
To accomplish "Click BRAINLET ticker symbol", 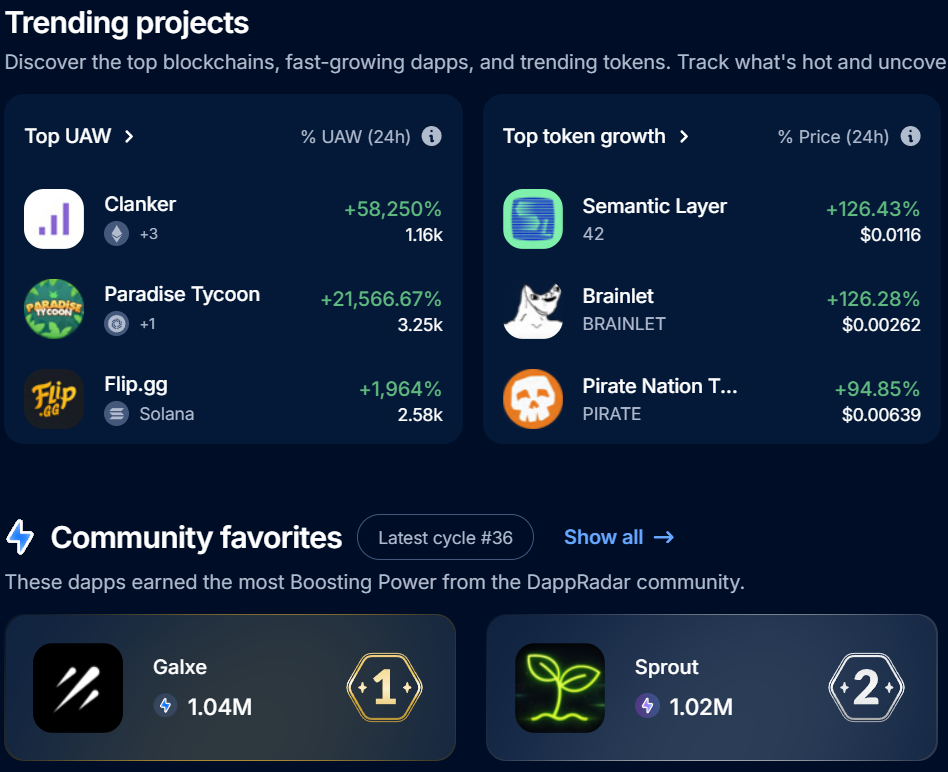I will (x=624, y=324).
